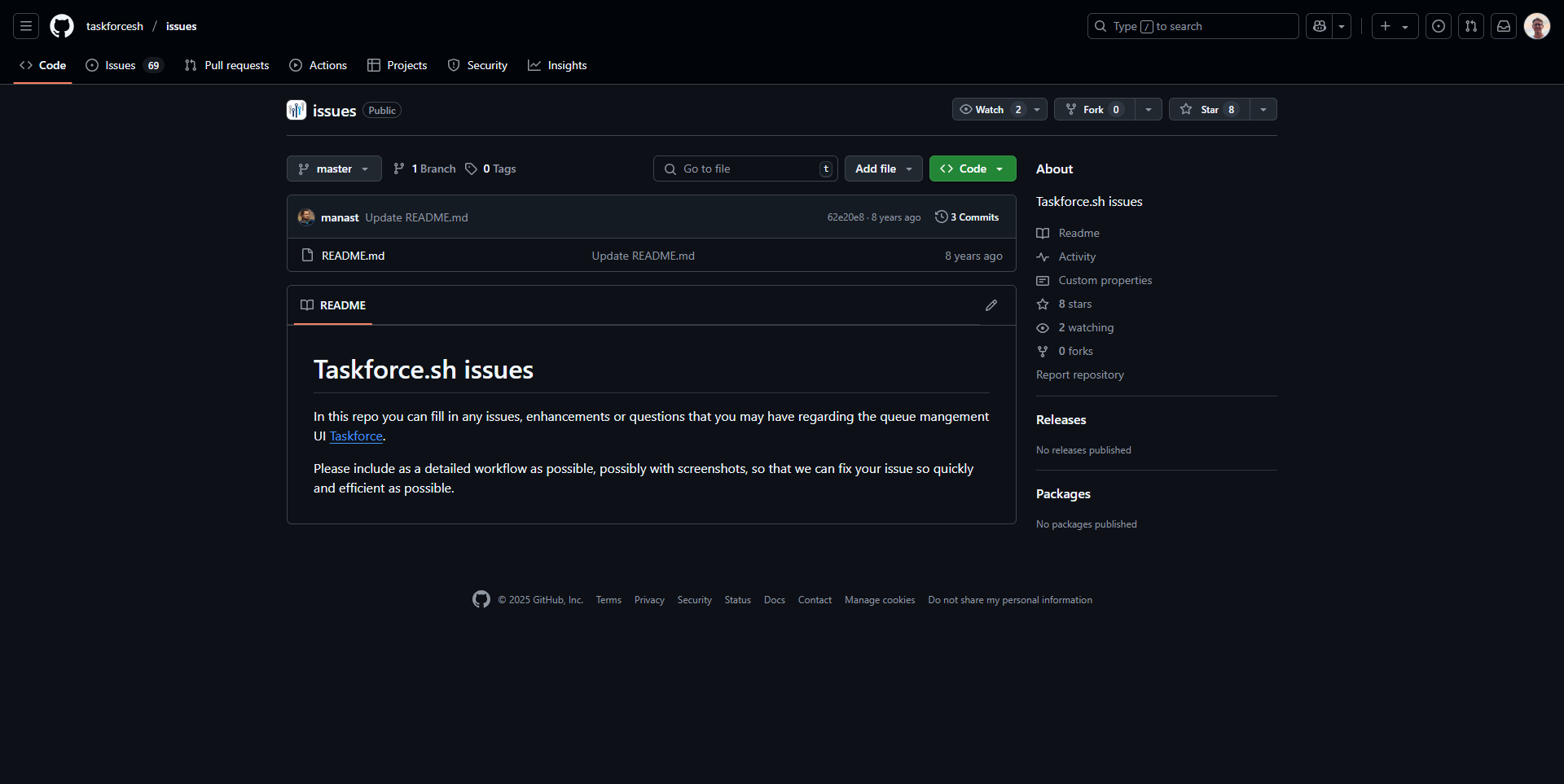1564x784 pixels.
Task: Open the 0 Tags link
Action: pos(490,169)
